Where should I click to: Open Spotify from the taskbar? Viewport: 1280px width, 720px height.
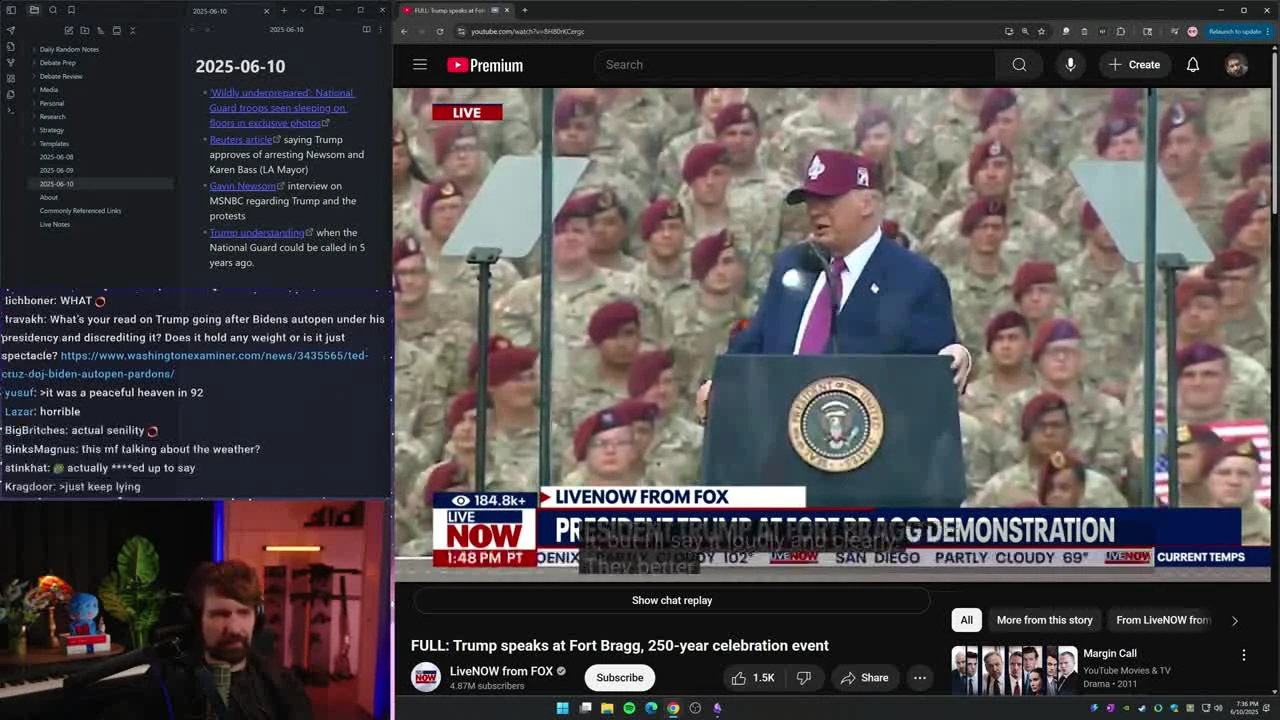coord(629,708)
